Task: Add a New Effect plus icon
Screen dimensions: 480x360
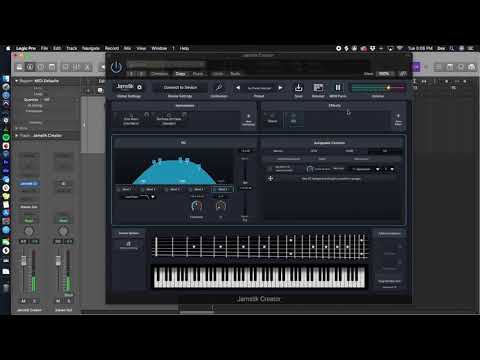Action: click(x=398, y=116)
